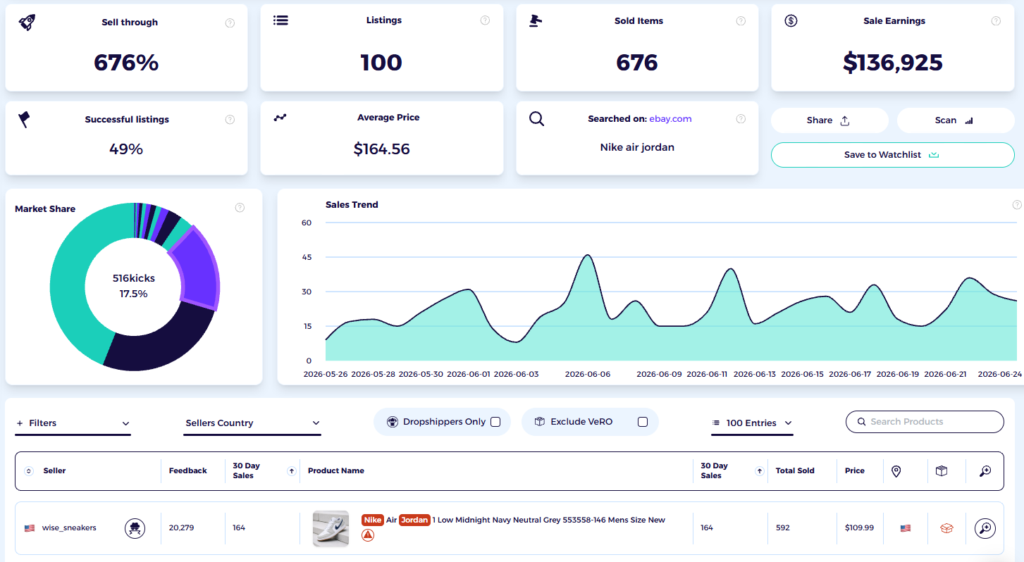Click the Product Name column header
This screenshot has height=562, width=1024.
[336, 471]
